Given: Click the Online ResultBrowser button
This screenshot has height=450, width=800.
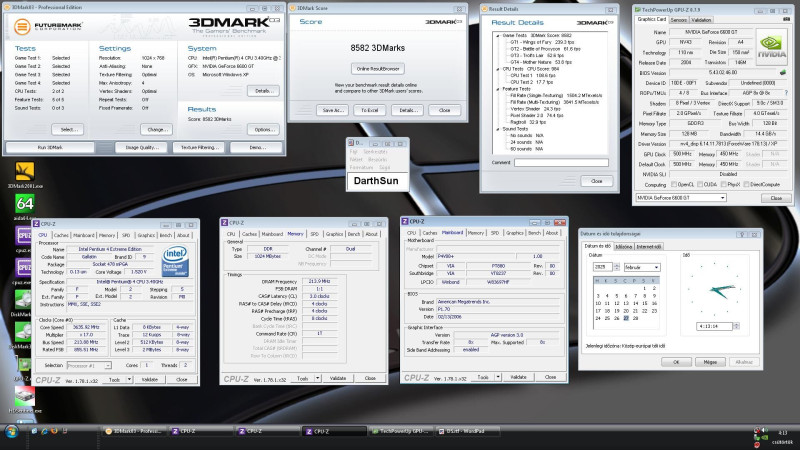Looking at the screenshot, I should [x=378, y=68].
